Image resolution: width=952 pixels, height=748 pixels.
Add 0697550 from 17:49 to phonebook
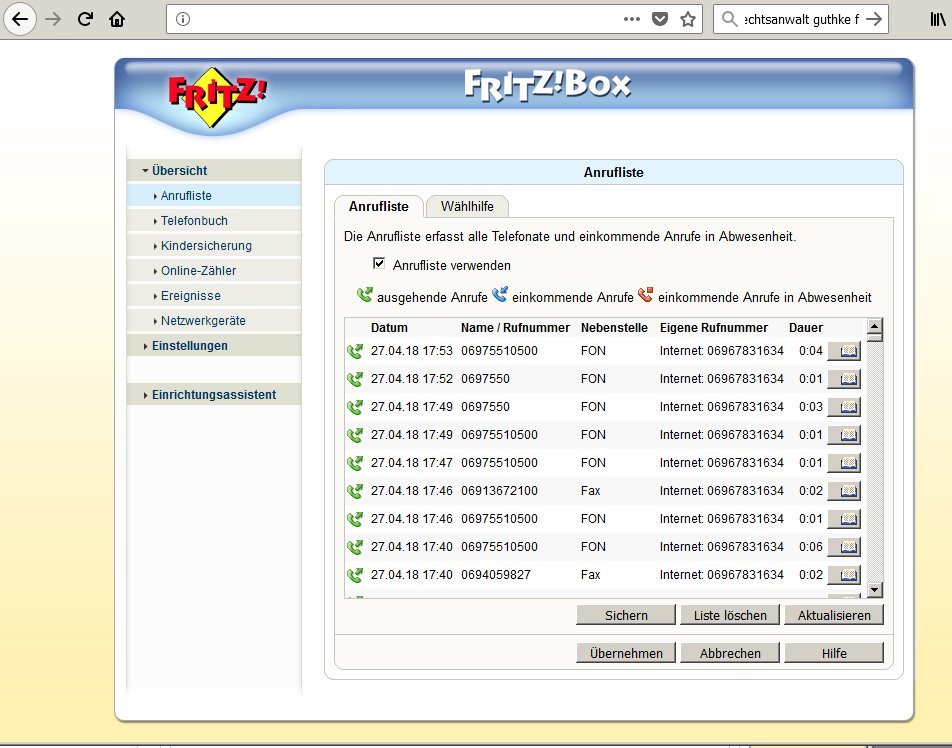coord(844,407)
